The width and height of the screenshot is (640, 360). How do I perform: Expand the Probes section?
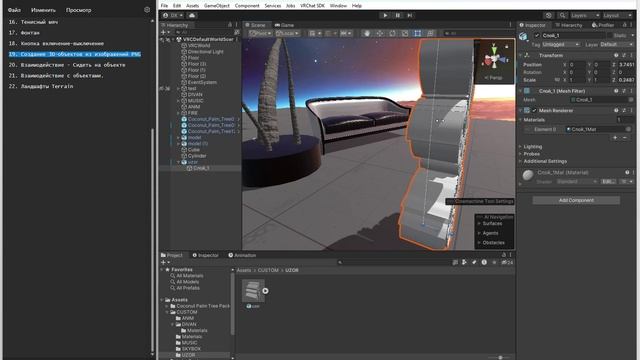521,154
